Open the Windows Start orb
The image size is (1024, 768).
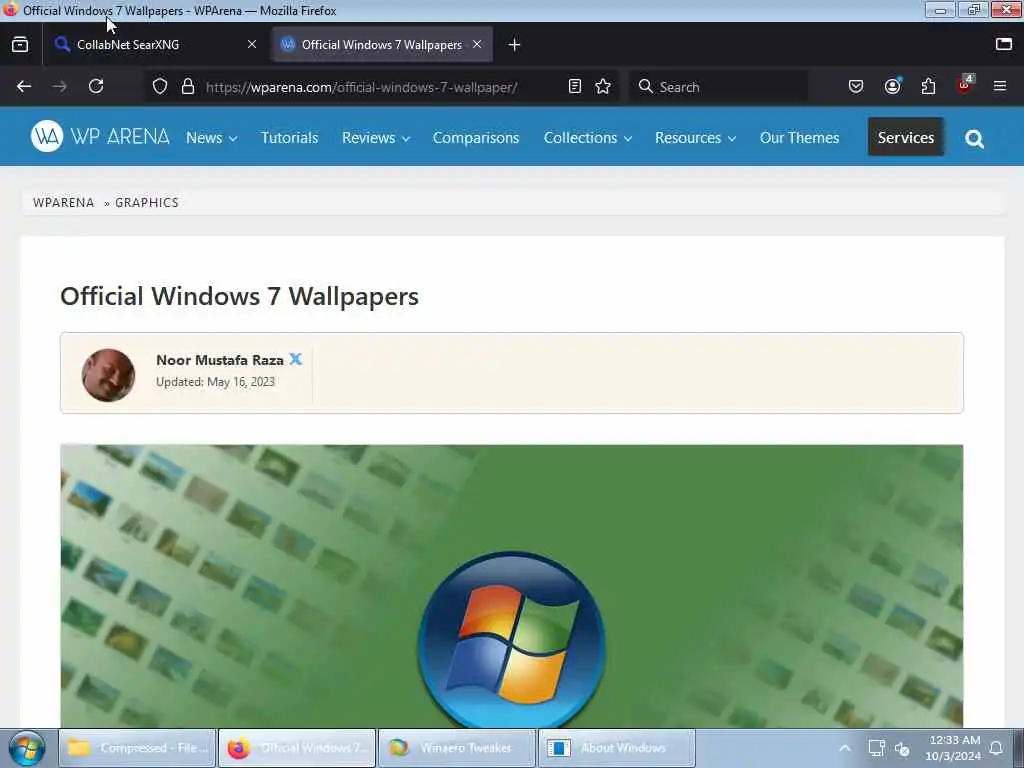point(27,748)
